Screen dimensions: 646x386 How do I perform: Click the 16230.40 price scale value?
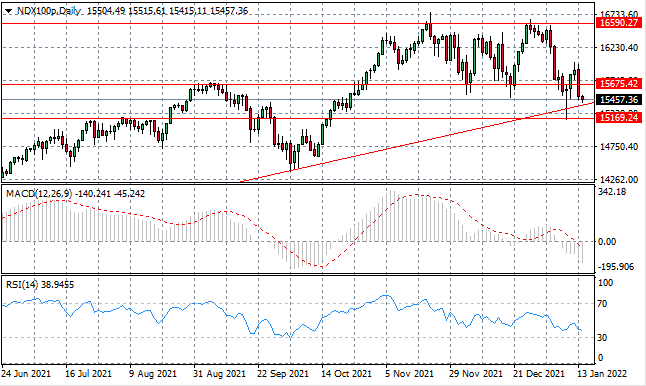(x=618, y=48)
